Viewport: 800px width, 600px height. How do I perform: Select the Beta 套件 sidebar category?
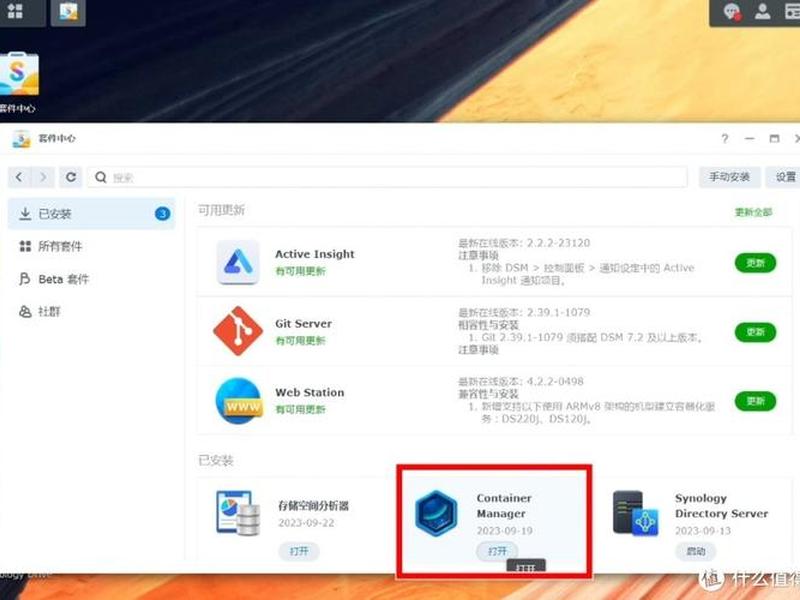coord(92,279)
